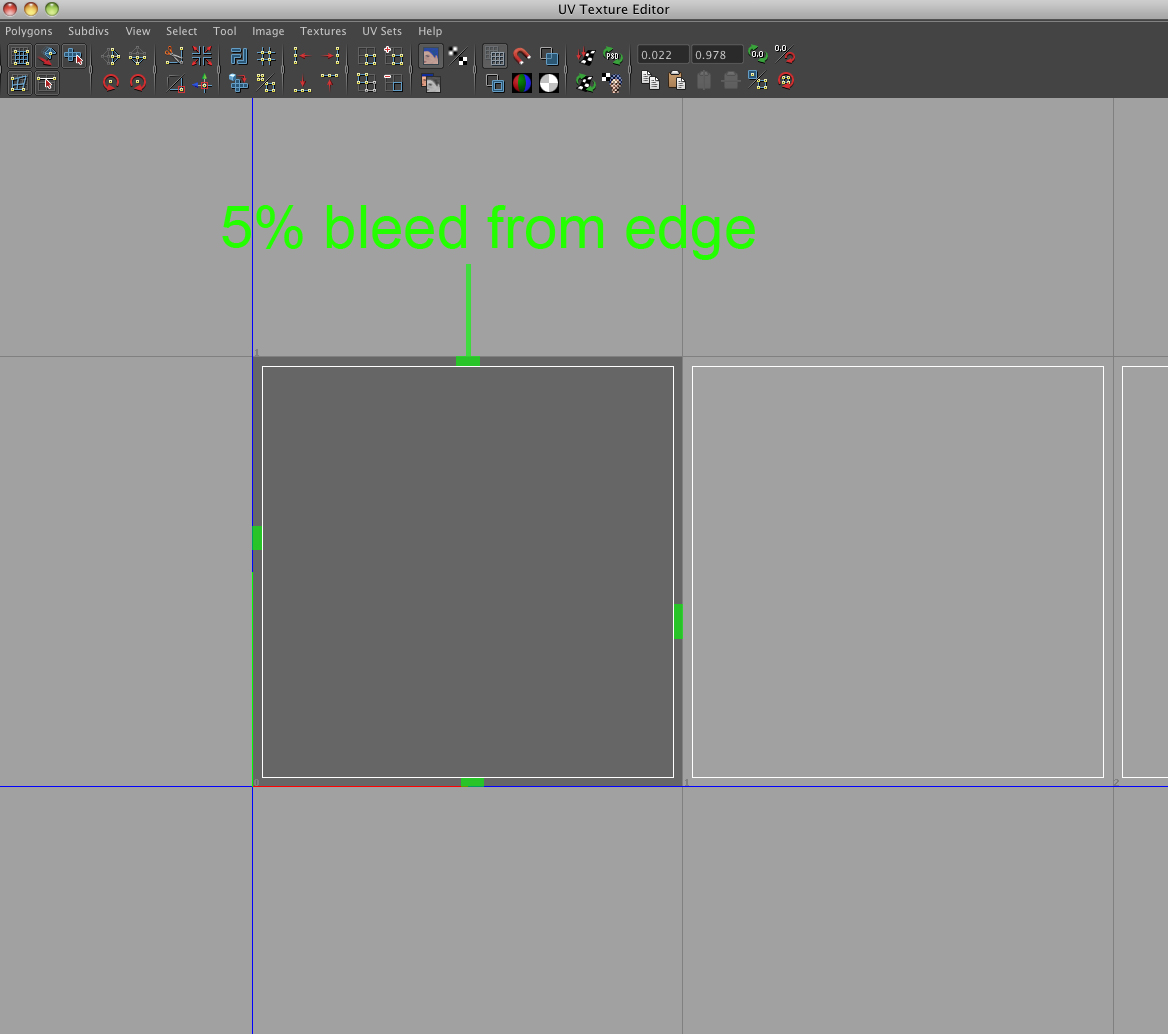
Task: Cycle UVs counterclockwise icon
Action: tap(786, 80)
